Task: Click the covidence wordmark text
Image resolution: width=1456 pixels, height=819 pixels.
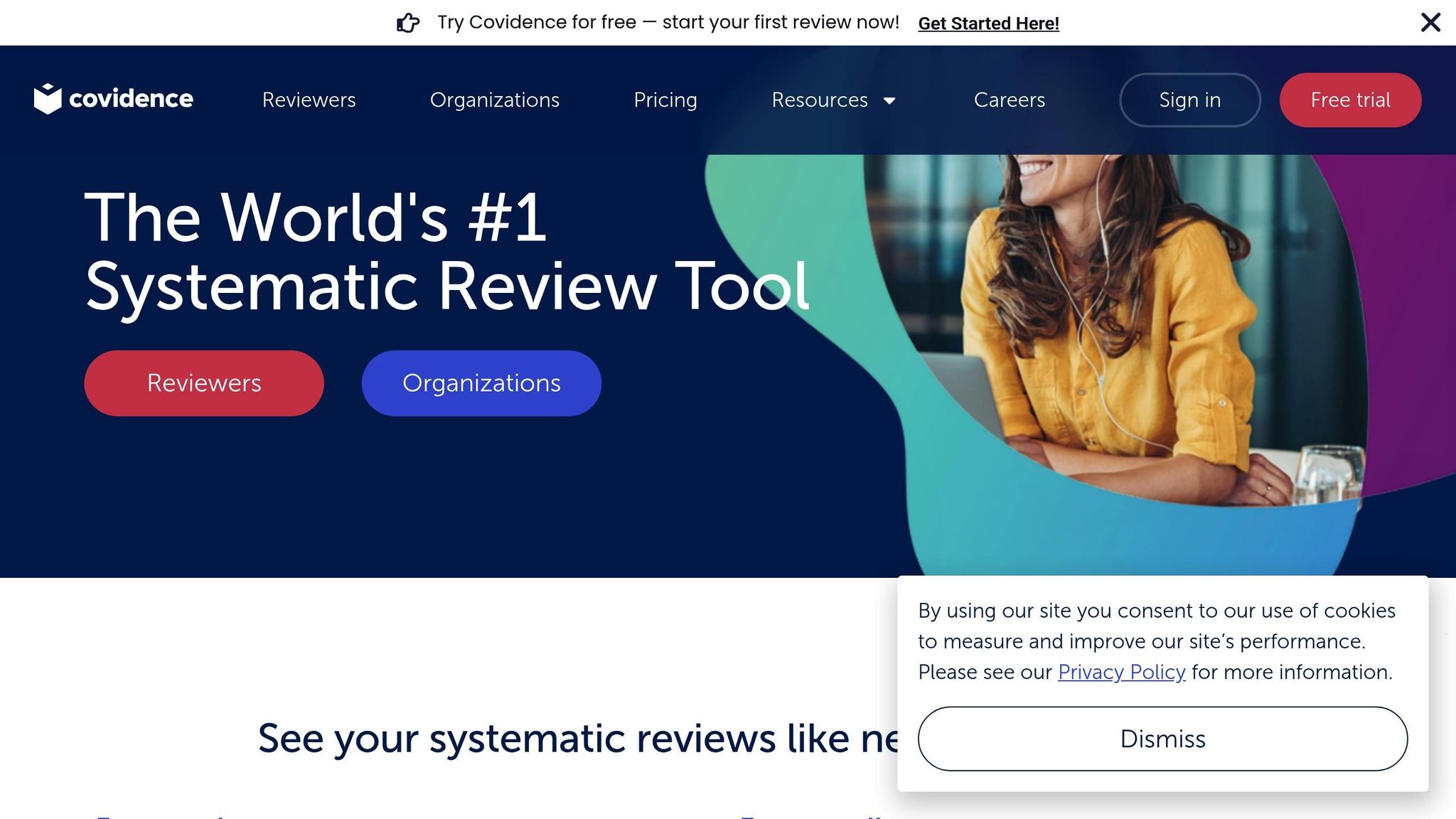Action: coord(131,99)
